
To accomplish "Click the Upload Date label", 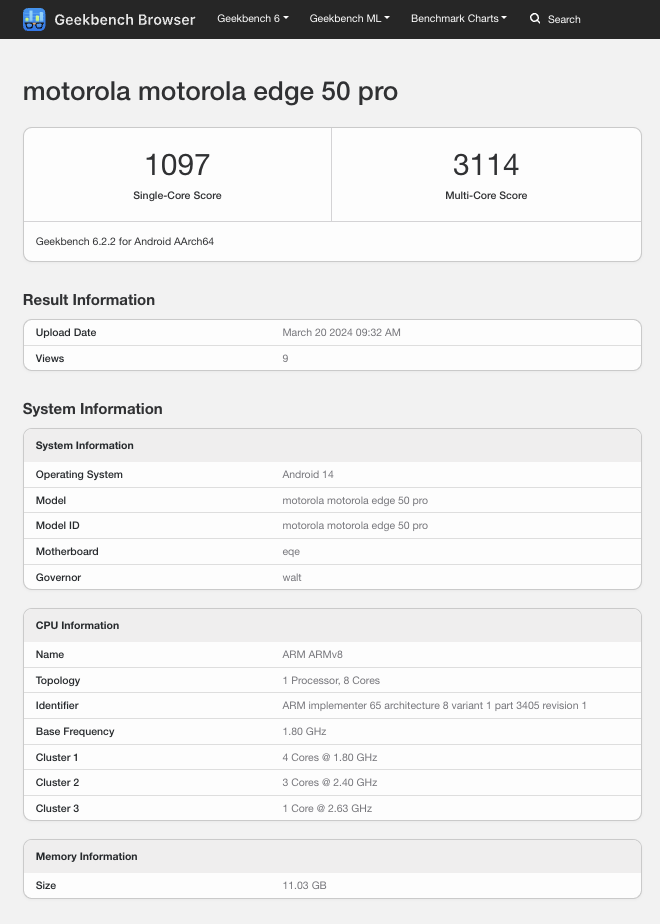I will (66, 332).
